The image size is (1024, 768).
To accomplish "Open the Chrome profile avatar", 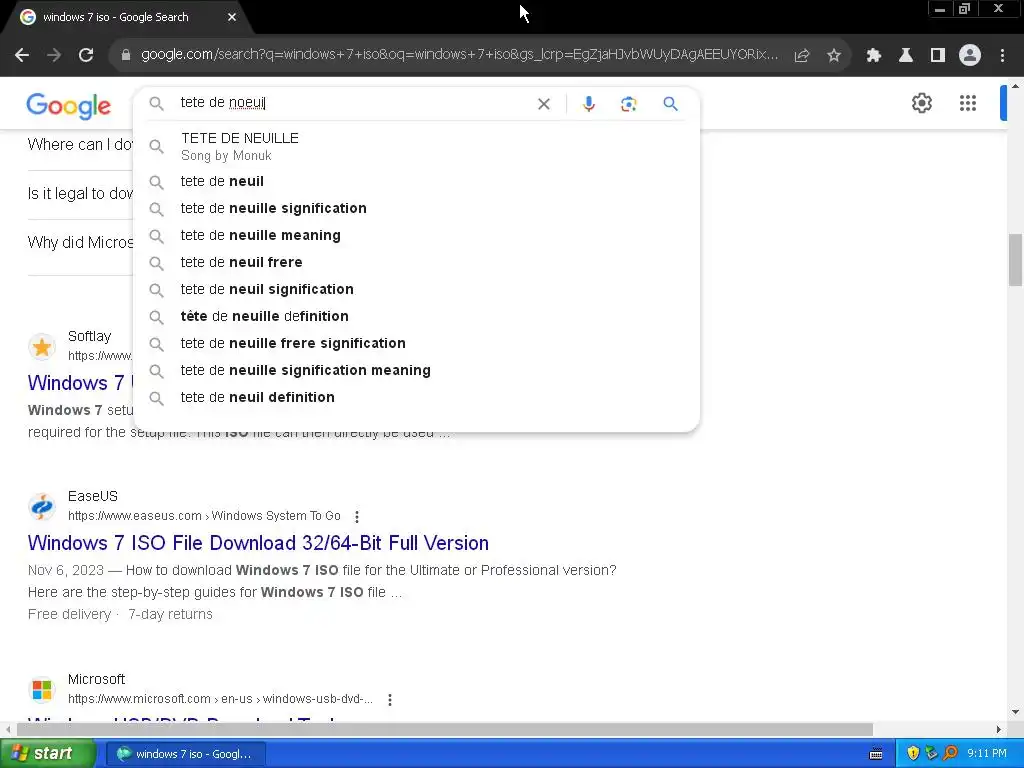I will (970, 56).
